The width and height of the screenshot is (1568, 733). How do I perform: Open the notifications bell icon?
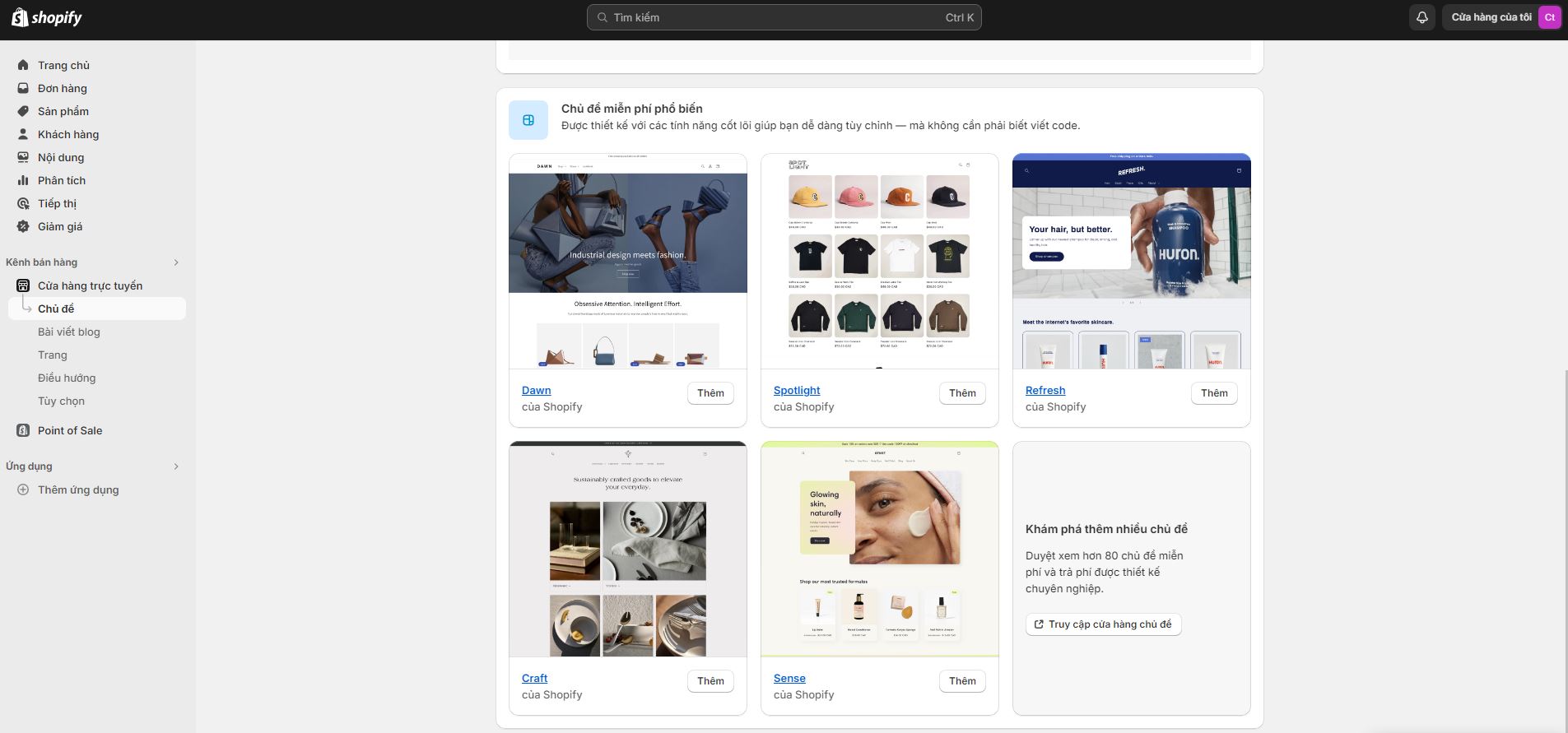click(x=1421, y=17)
